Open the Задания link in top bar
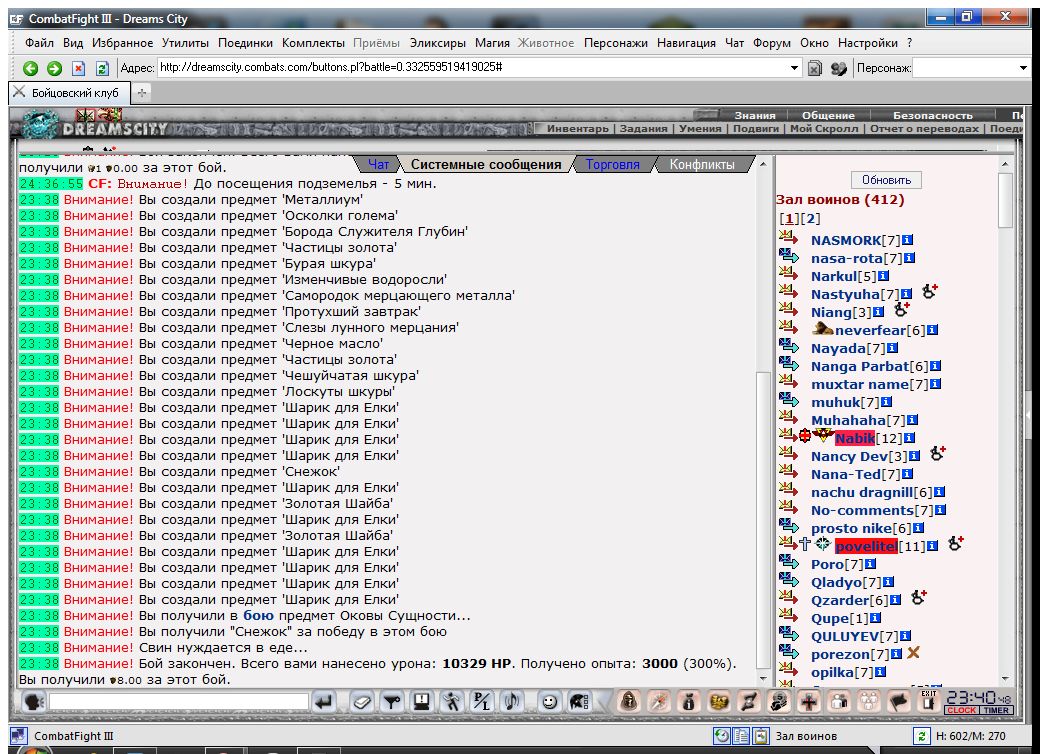Viewport: 1040px width, 754px height. click(643, 129)
